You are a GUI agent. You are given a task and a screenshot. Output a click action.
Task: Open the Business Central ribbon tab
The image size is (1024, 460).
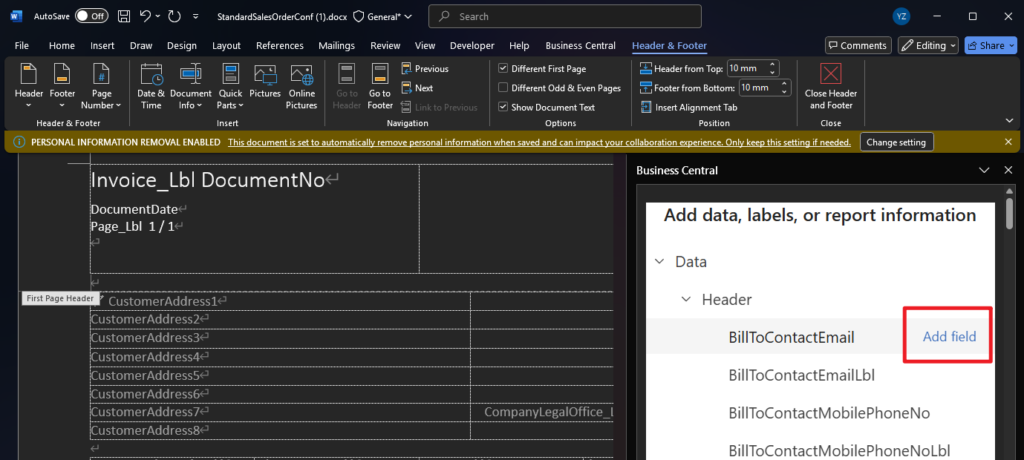[x=580, y=46]
